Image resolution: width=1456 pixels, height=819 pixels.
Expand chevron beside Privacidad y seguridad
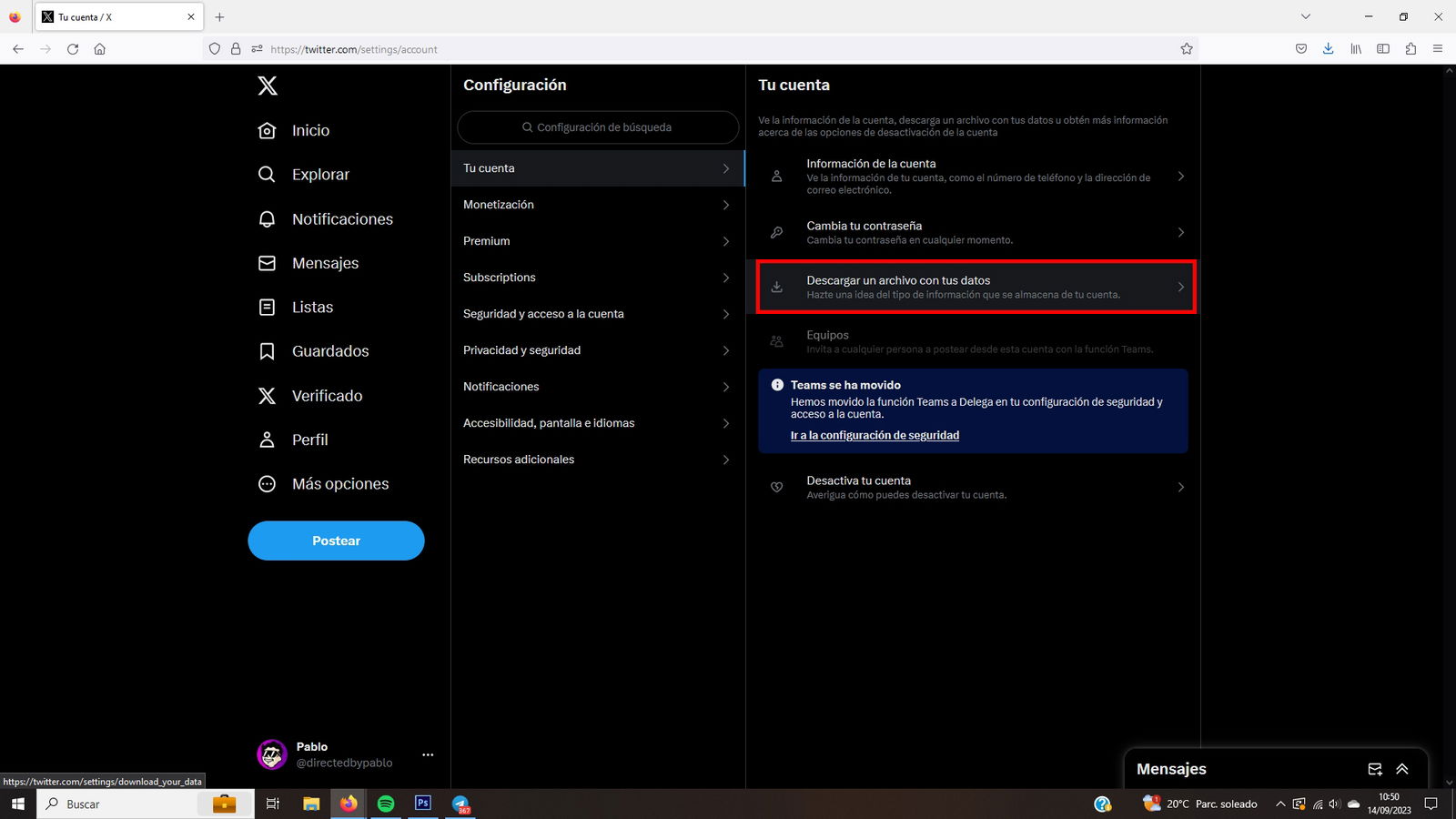coord(725,350)
